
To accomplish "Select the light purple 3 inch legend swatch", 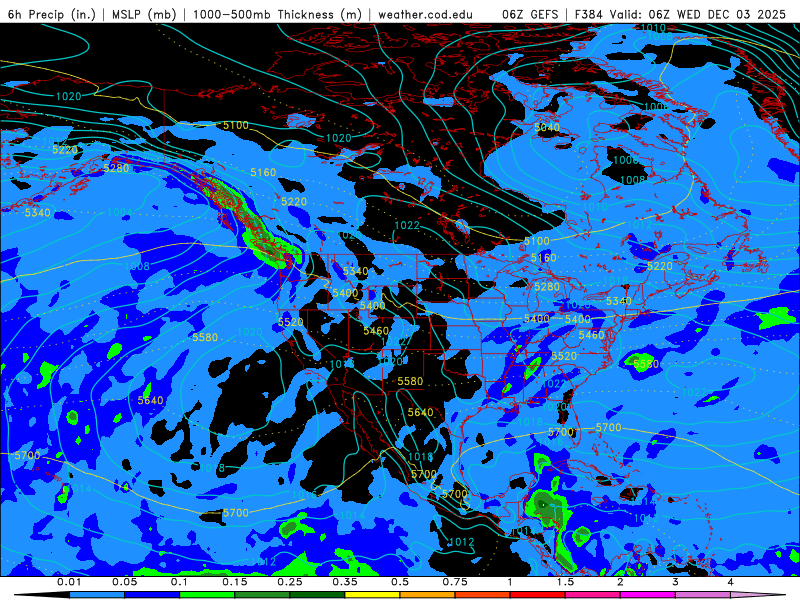I will 703,595.
